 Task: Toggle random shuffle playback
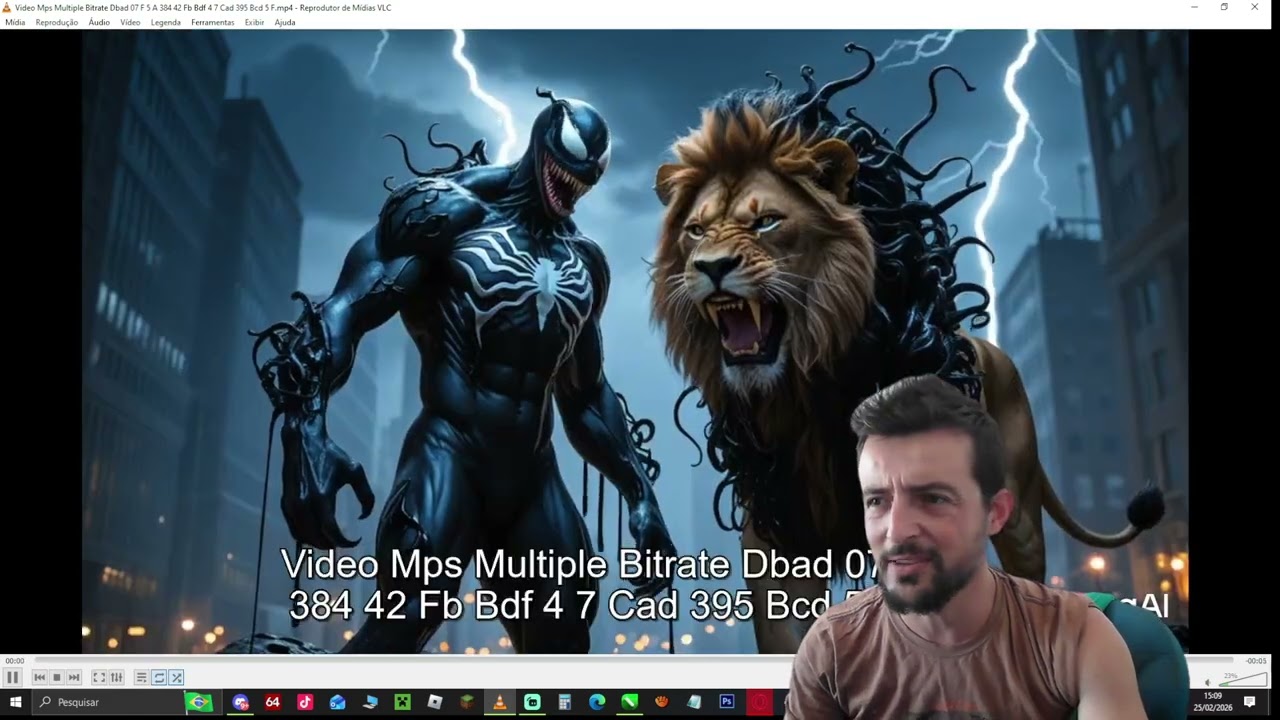coord(176,678)
